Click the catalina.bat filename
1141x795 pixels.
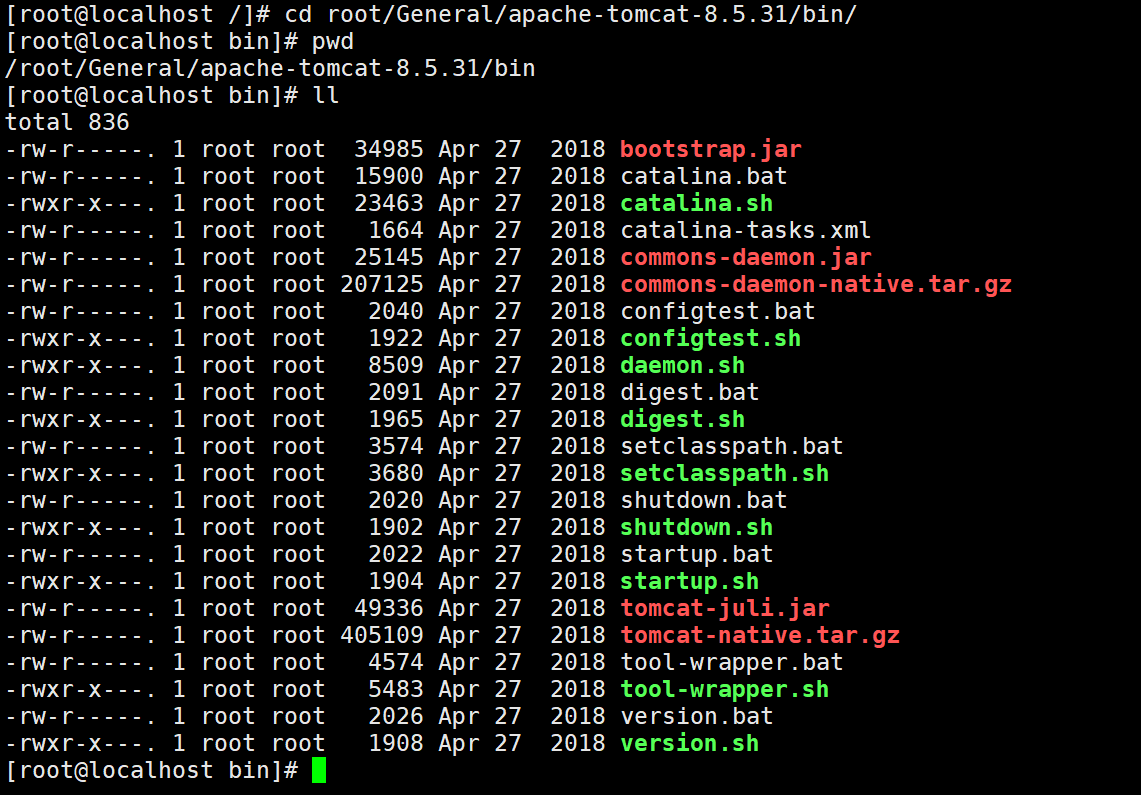[703, 176]
